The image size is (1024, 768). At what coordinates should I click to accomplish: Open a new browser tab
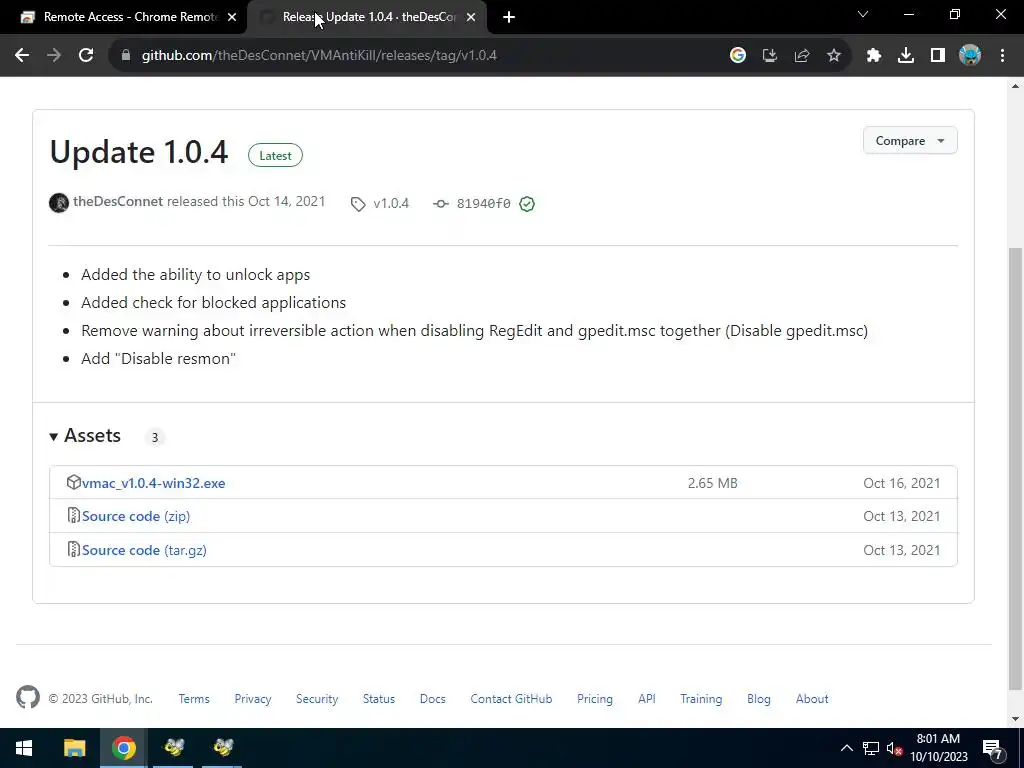click(509, 18)
